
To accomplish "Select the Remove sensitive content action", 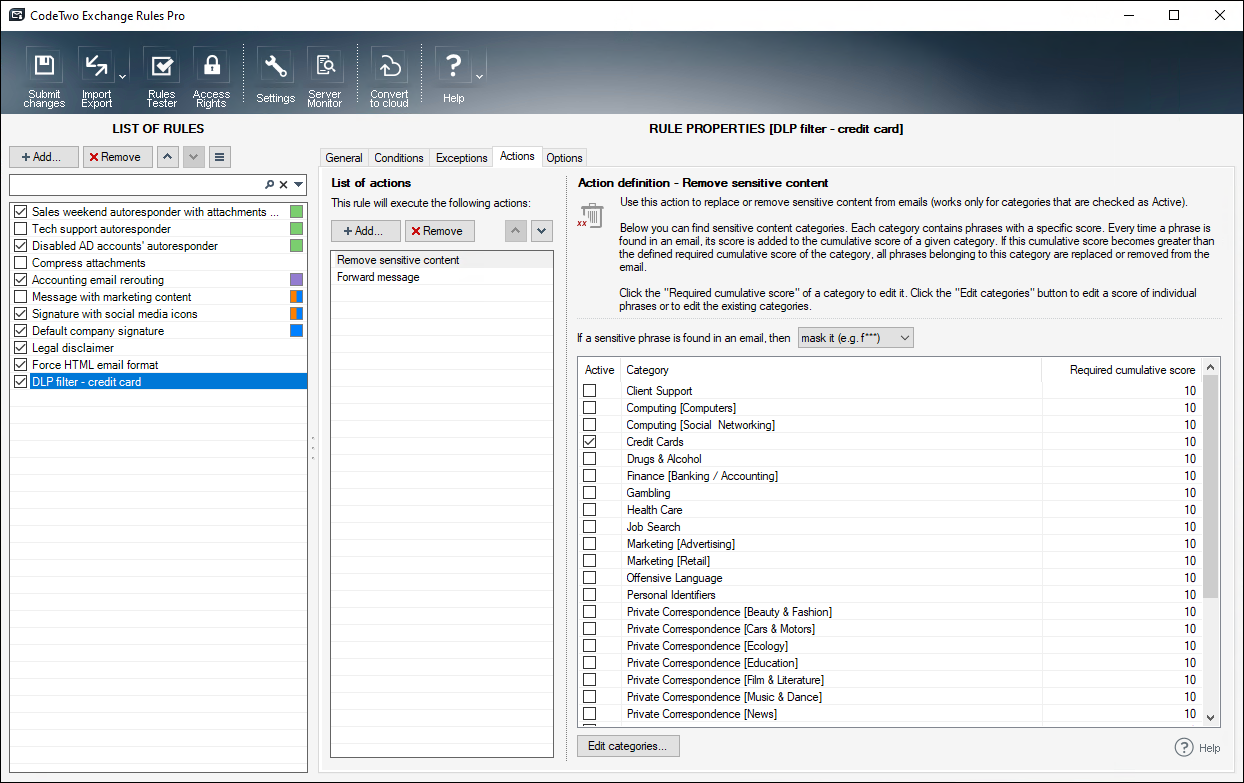I will tap(442, 260).
